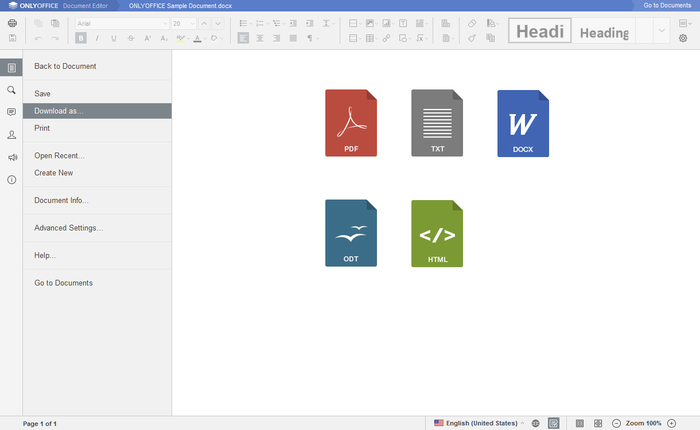Select Download as... menu item
700x430 pixels.
[97, 111]
